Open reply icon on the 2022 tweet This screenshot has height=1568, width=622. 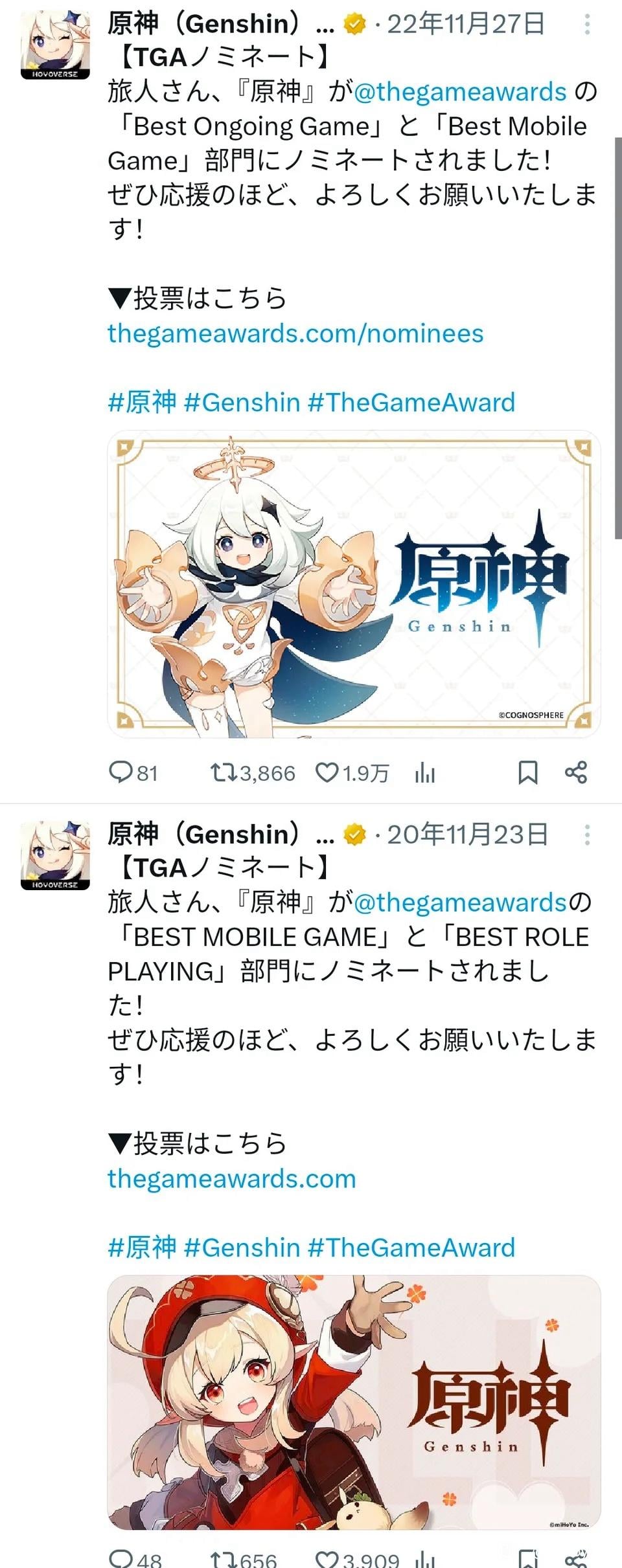[121, 772]
